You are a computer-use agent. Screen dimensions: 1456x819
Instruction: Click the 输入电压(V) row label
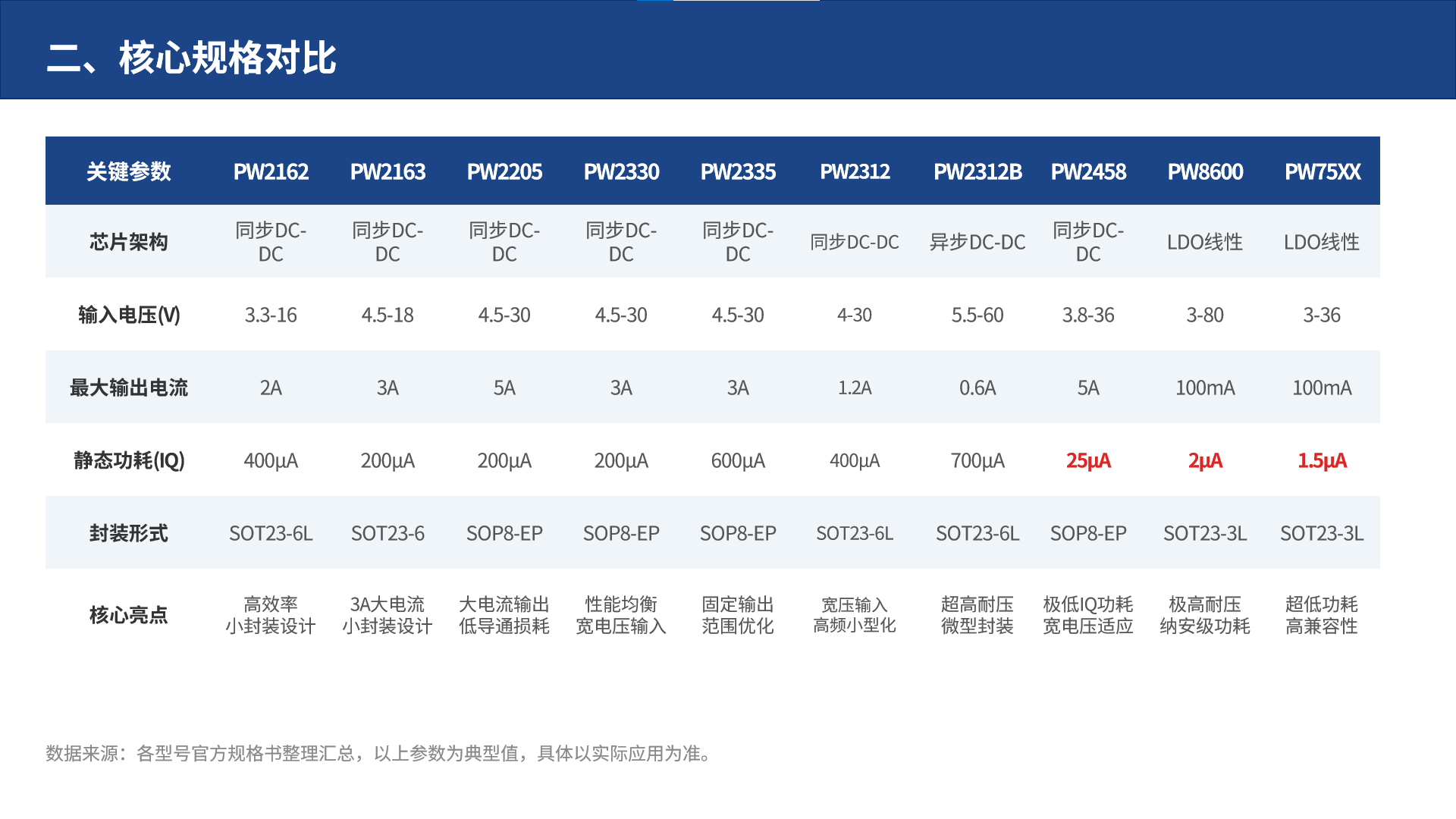point(129,315)
